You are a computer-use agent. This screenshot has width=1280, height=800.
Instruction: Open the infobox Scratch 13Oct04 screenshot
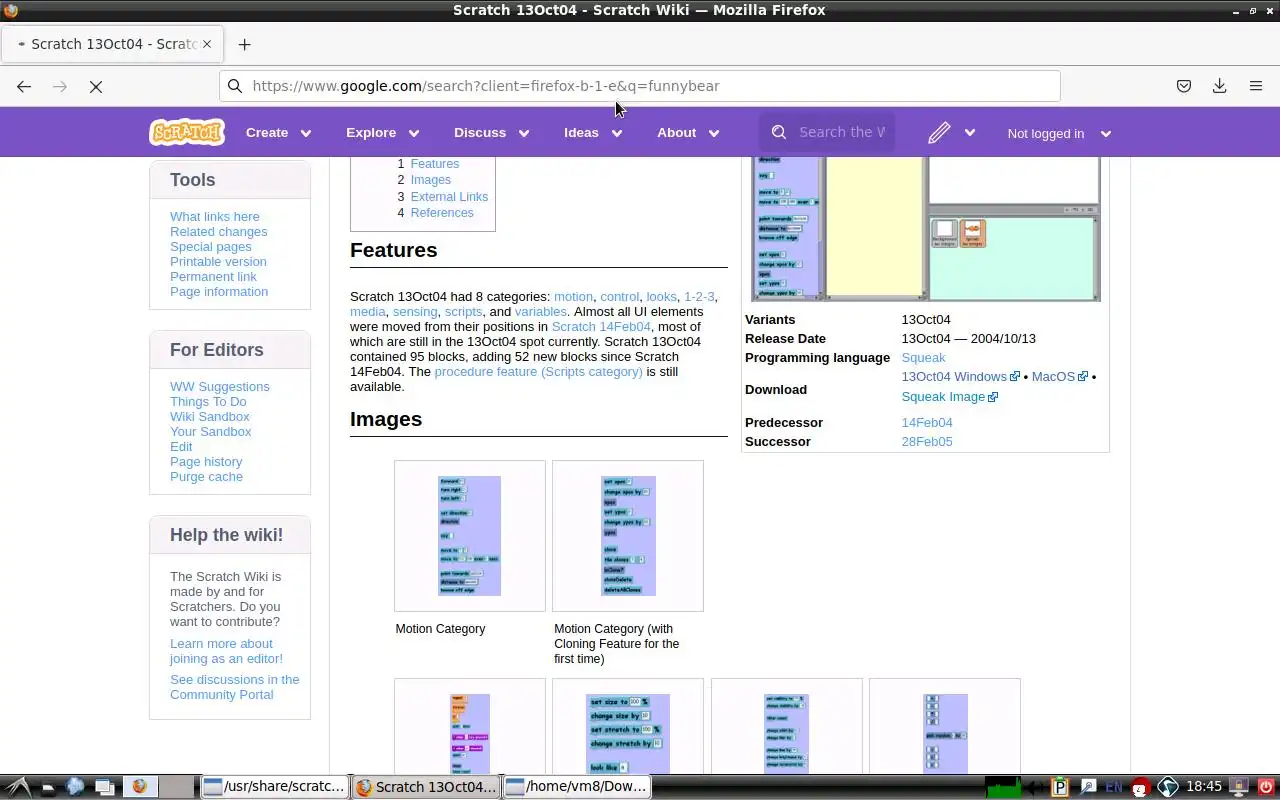tap(926, 229)
